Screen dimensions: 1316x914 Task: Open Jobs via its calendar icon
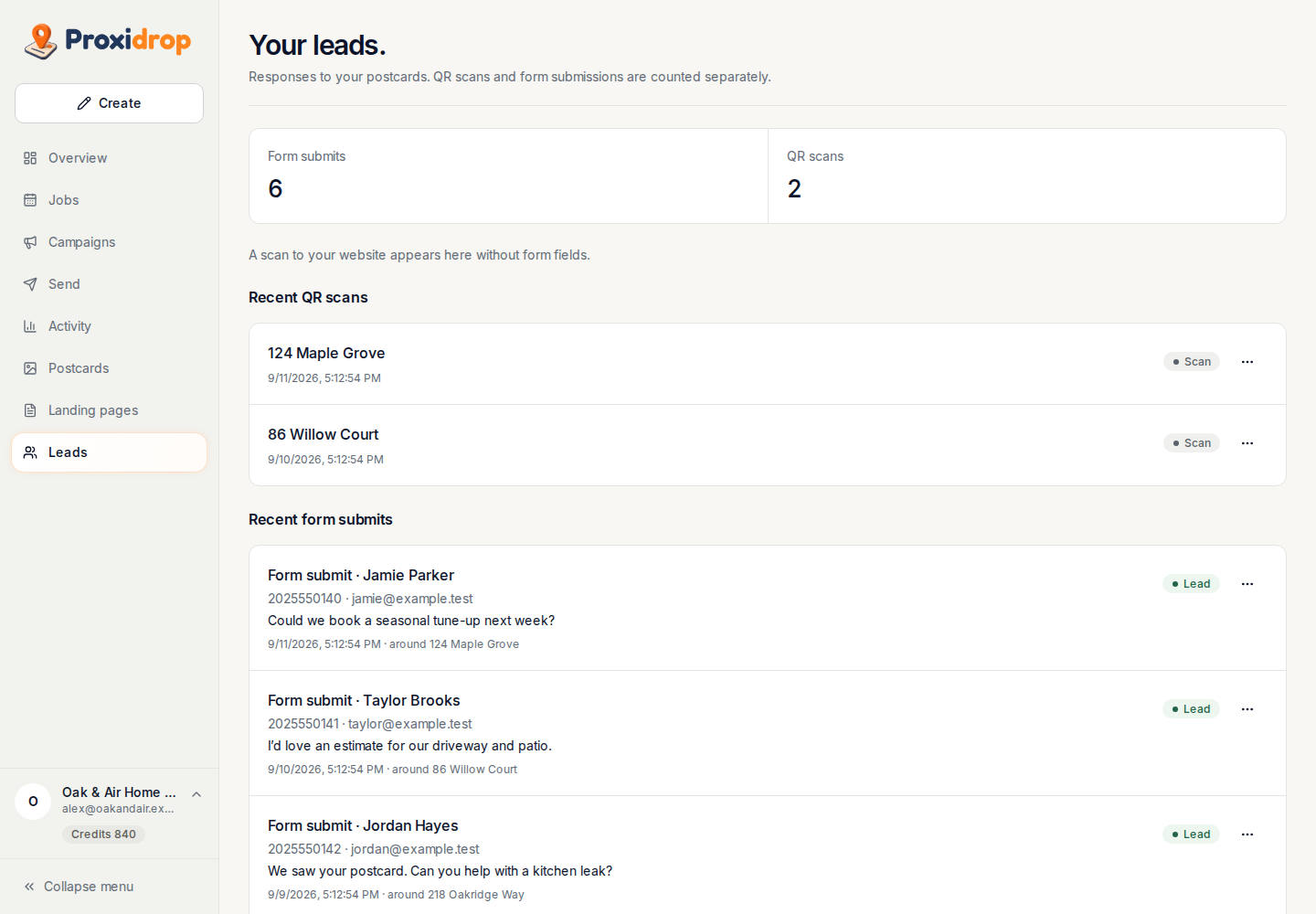30,200
